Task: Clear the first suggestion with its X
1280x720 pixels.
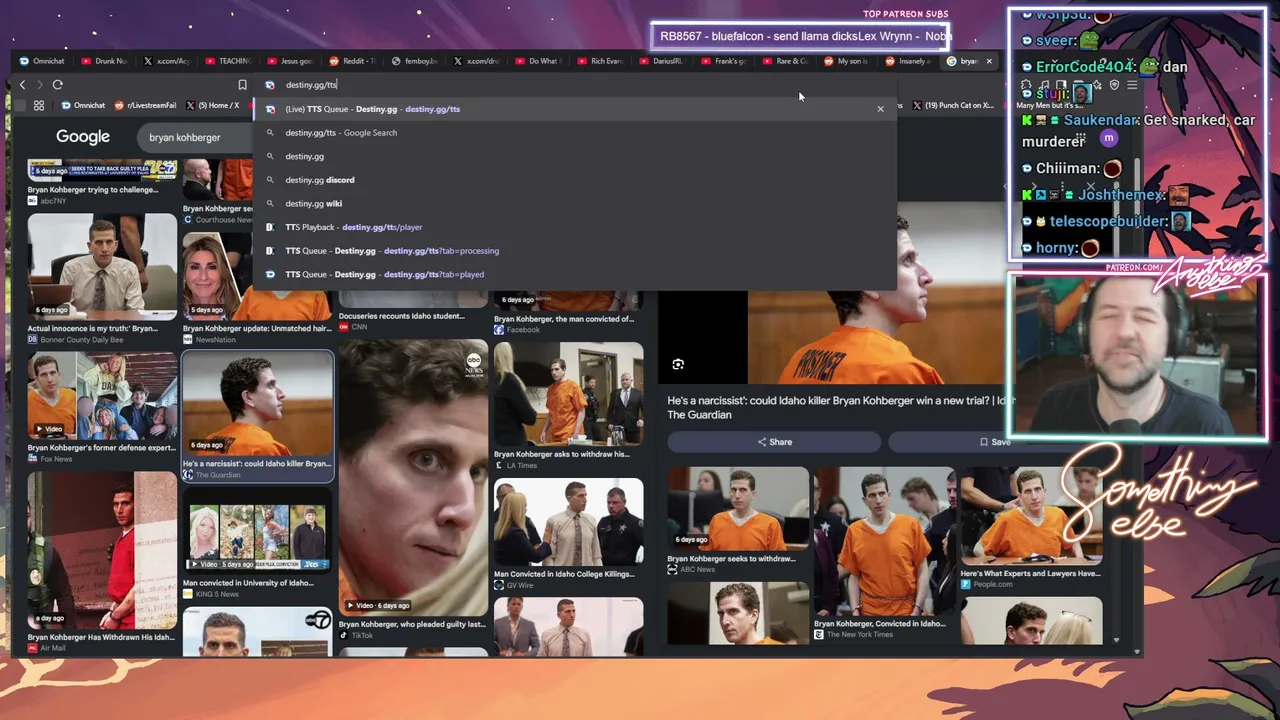Action: [880, 109]
